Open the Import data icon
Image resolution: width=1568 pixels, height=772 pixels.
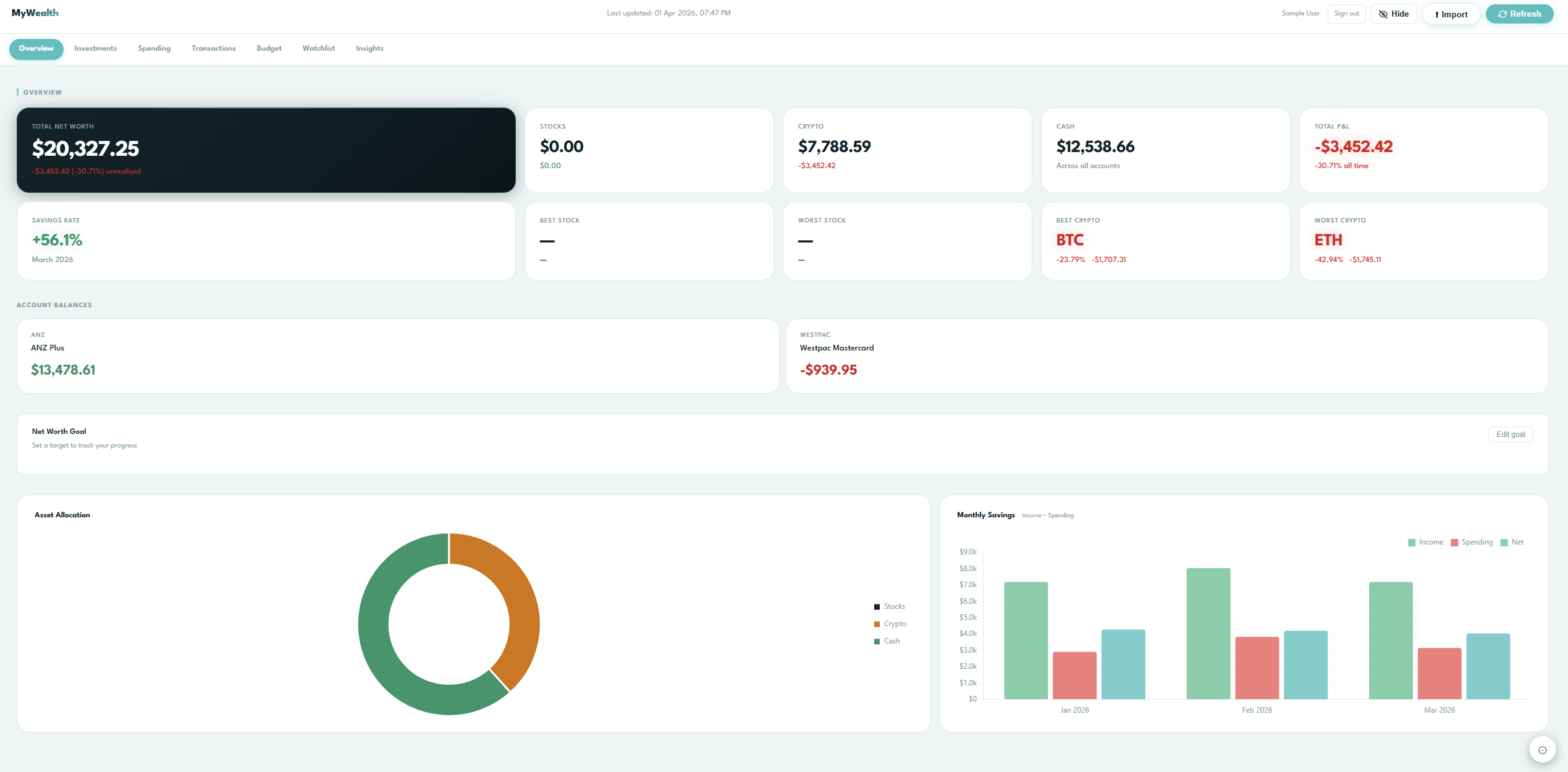[x=1436, y=14]
